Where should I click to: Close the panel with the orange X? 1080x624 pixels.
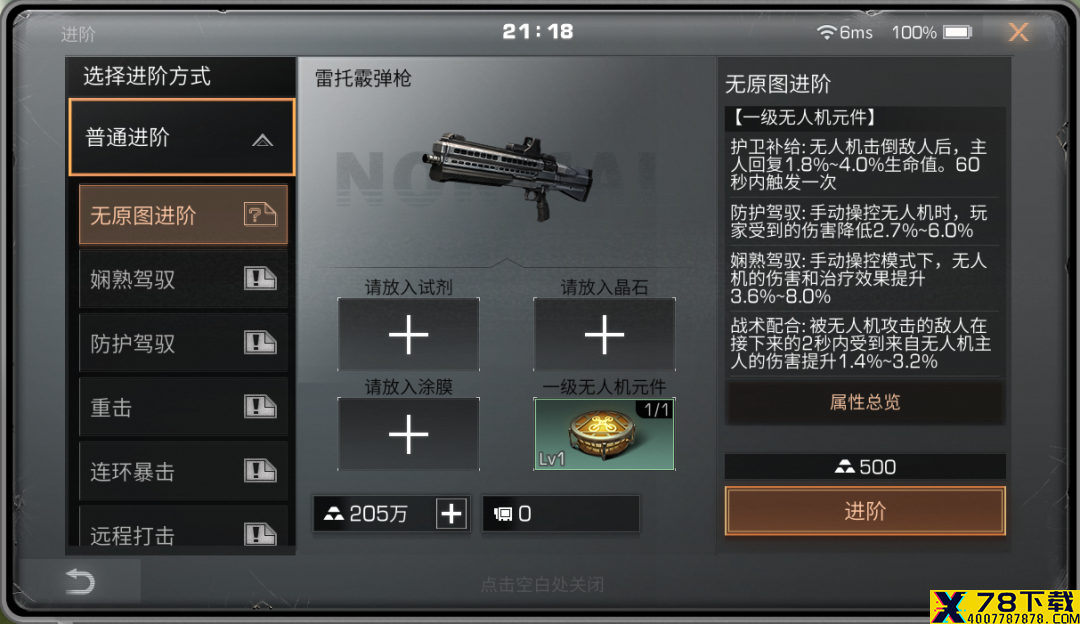(1019, 32)
